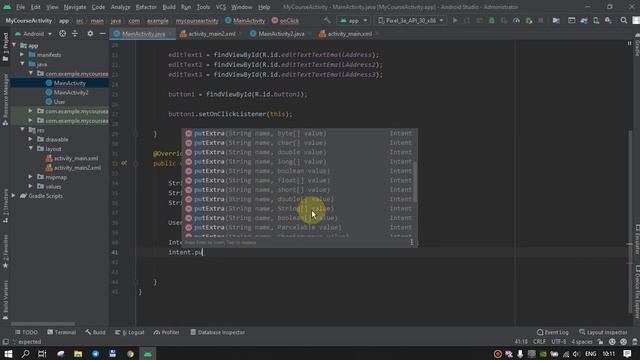
Task: Click editor line 41 after intent.pu
Action: (203, 252)
